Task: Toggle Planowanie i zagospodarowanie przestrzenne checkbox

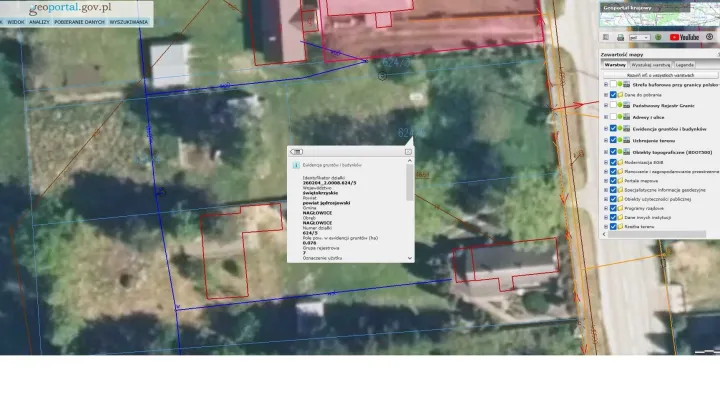Action: [613, 172]
